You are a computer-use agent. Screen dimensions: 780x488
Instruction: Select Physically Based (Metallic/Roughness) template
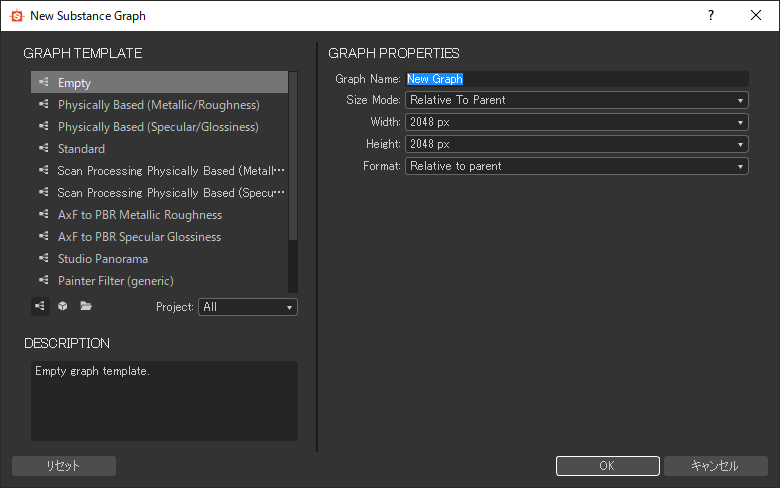tap(159, 105)
